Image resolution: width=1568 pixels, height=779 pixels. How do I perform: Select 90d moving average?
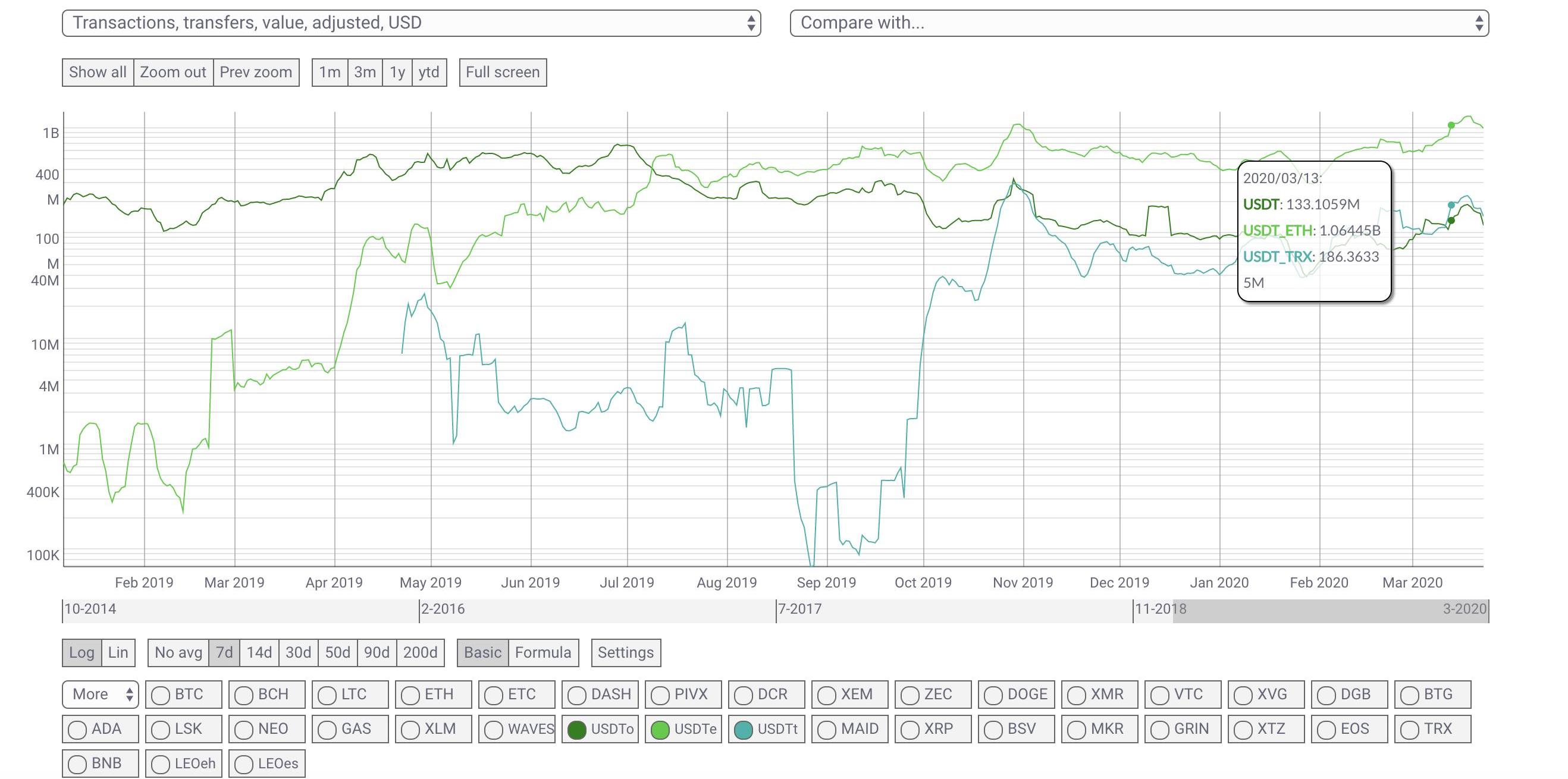pos(377,653)
